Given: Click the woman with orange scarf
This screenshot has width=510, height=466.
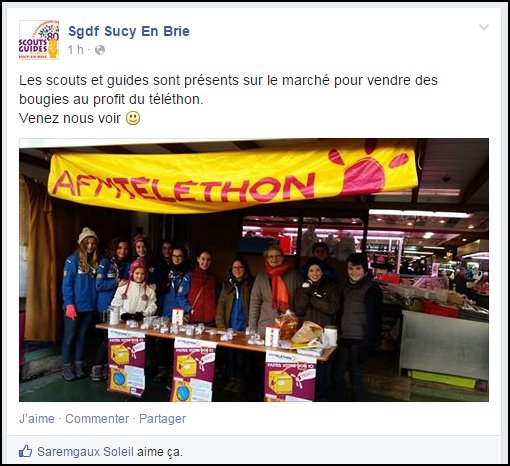Looking at the screenshot, I should point(274,287).
